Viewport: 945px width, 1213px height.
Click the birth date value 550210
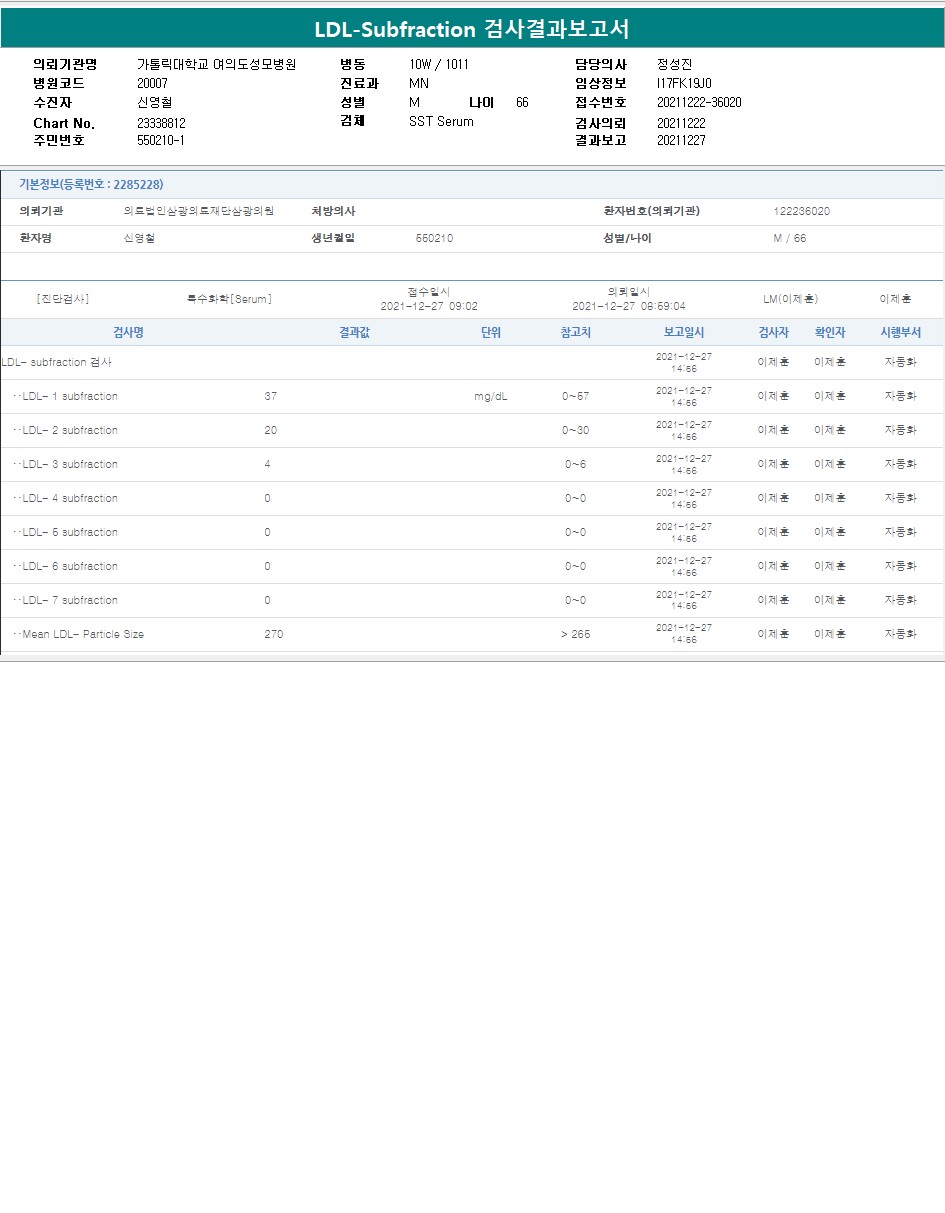coord(434,238)
